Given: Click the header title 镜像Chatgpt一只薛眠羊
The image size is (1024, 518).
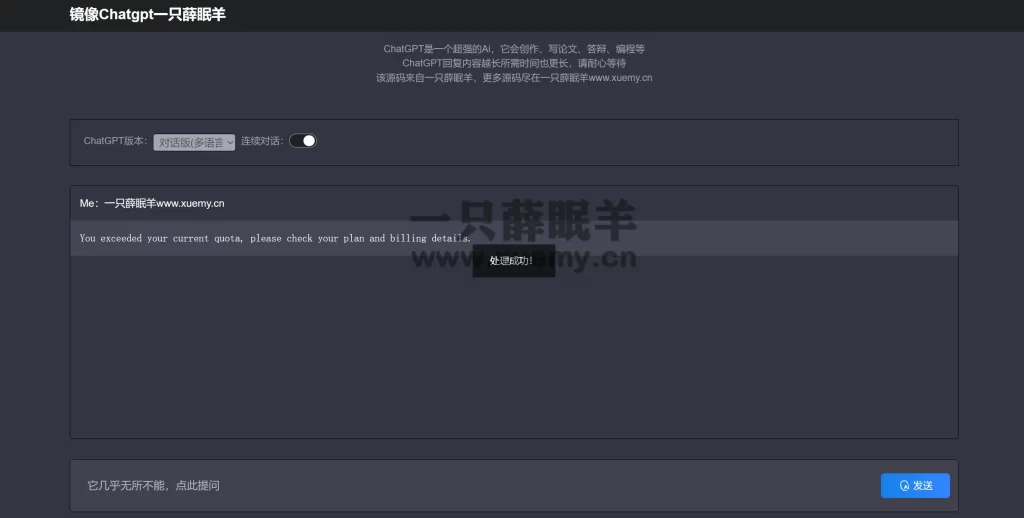Looking at the screenshot, I should tap(148, 14).
